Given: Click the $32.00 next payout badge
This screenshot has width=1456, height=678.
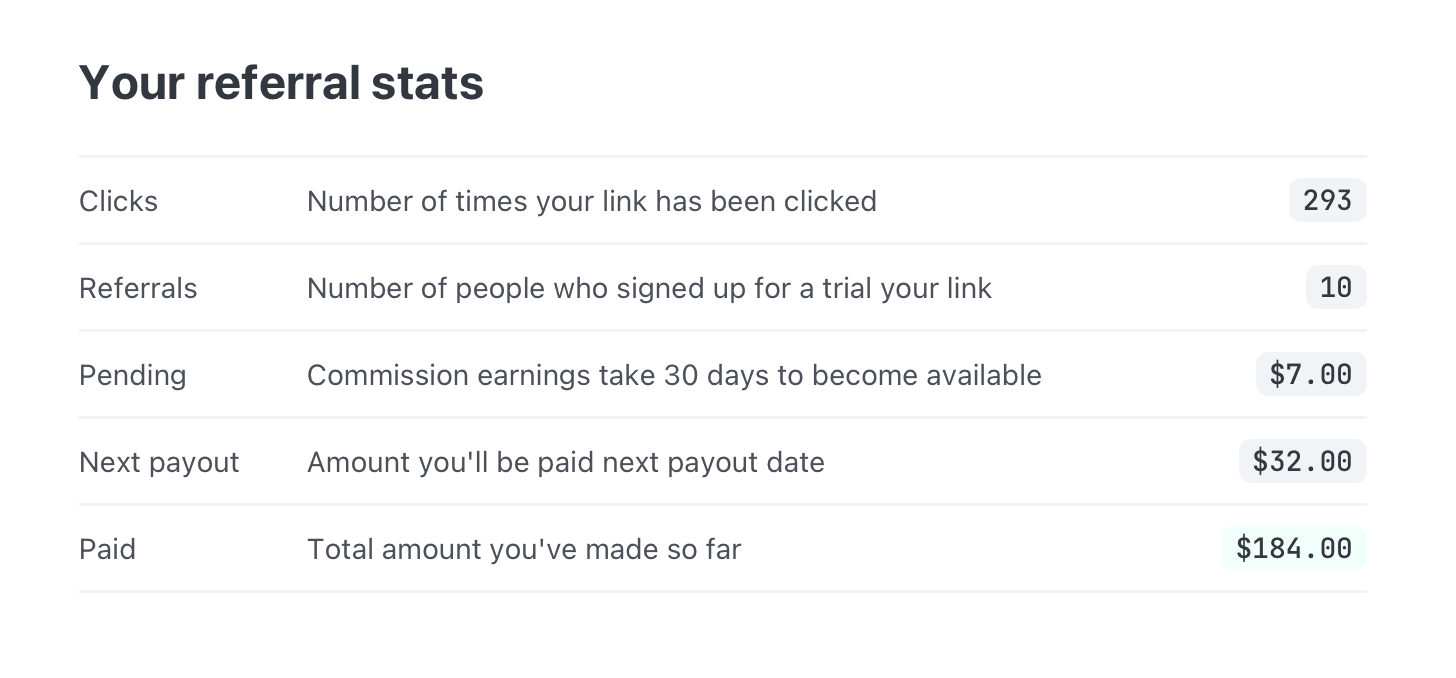Looking at the screenshot, I should tap(1302, 462).
